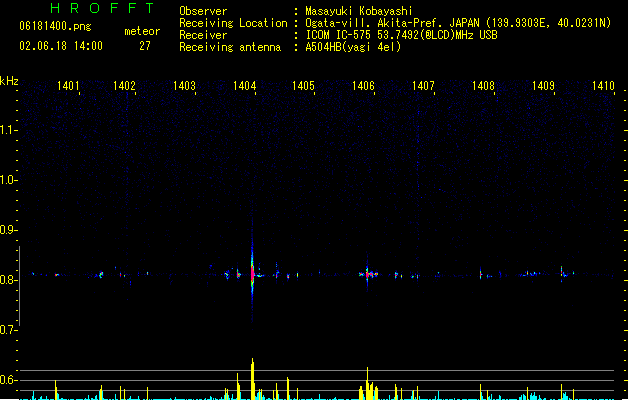Click the 1402 time axis label
The width and height of the screenshot is (629, 400).
124,85
